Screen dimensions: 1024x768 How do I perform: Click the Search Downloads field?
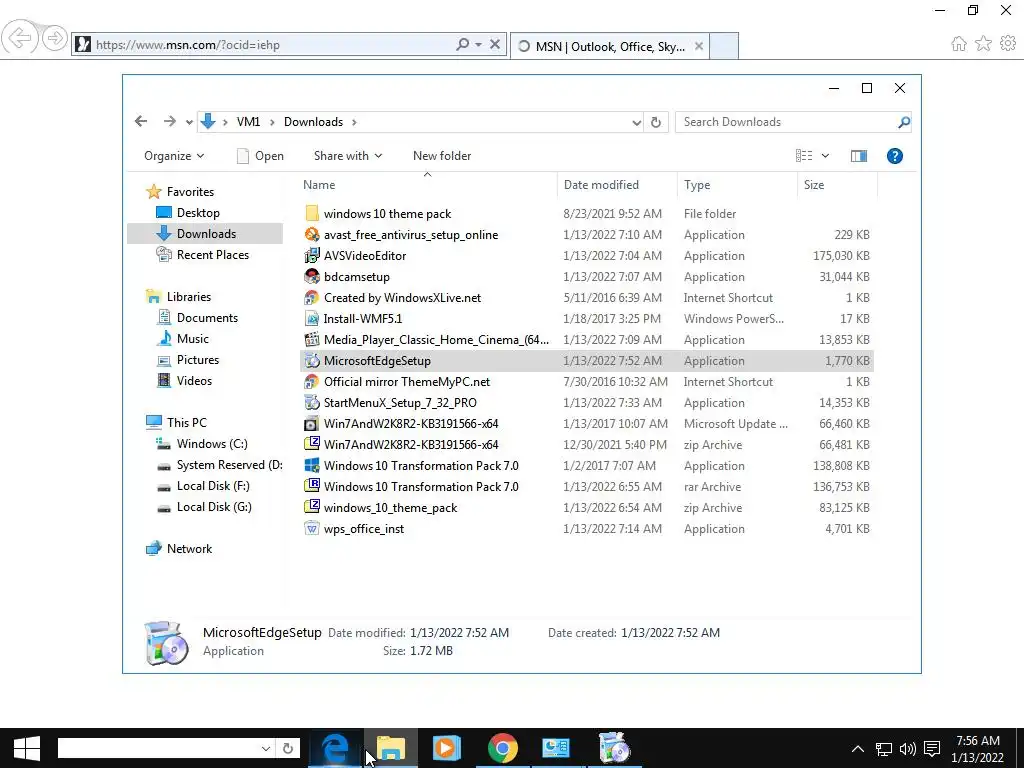click(787, 122)
